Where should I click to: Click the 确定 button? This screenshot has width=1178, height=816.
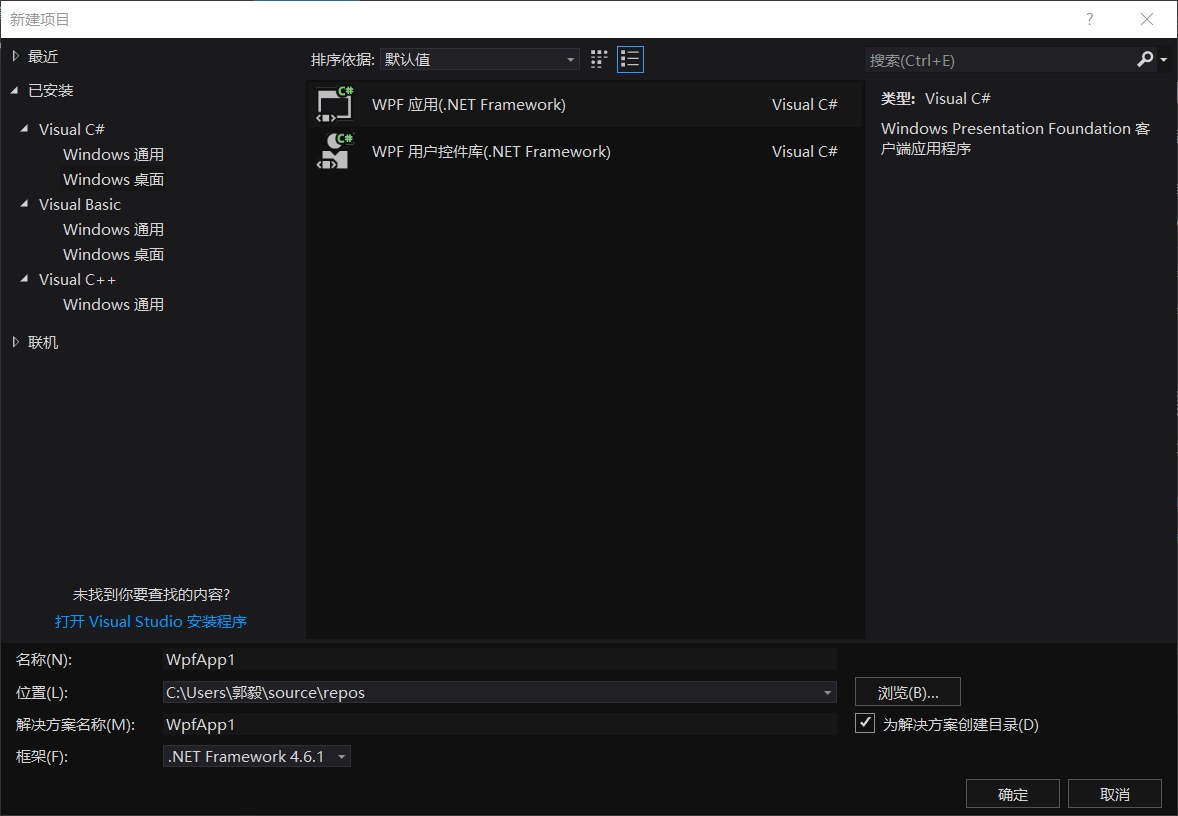[1013, 793]
